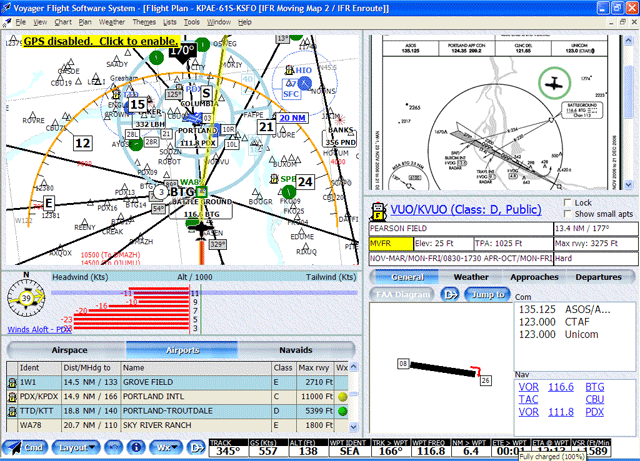This screenshot has height=461, width=640.
Task: Open the Tools menu
Action: 191,22
